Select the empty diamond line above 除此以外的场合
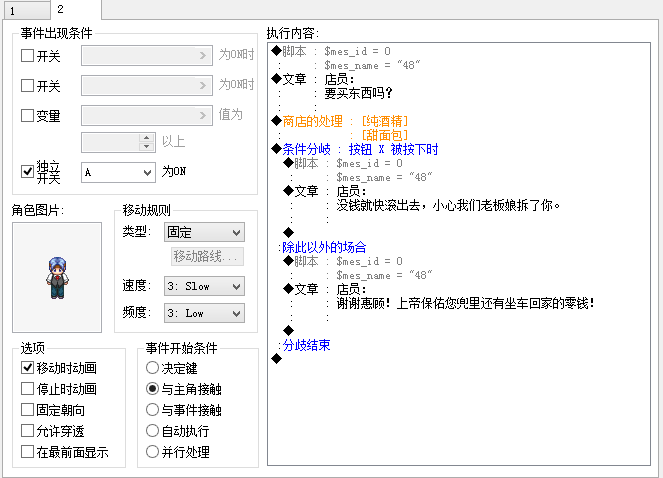Image resolution: width=663 pixels, height=478 pixels. 288,232
